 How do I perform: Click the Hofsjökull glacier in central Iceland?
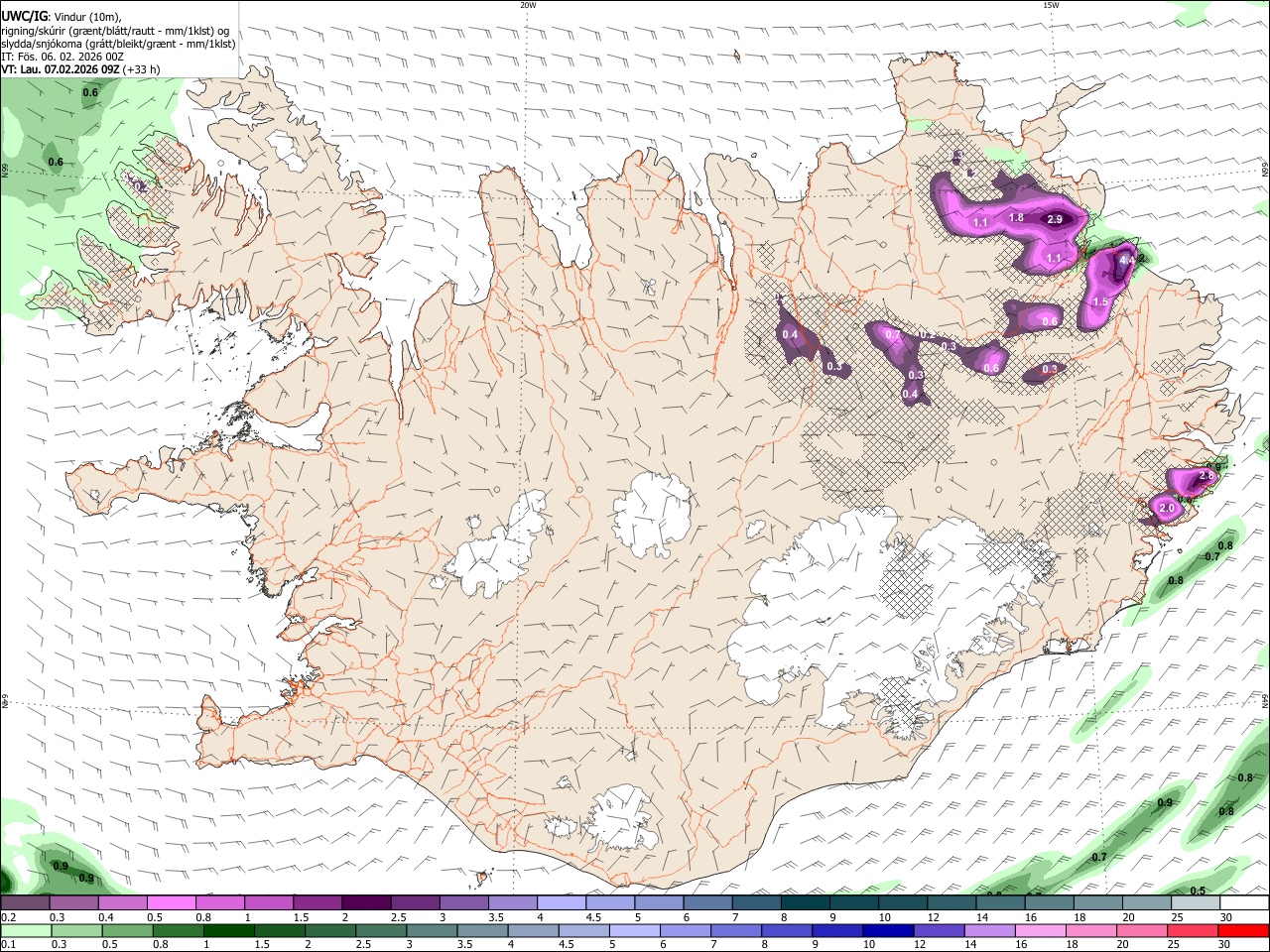652,514
